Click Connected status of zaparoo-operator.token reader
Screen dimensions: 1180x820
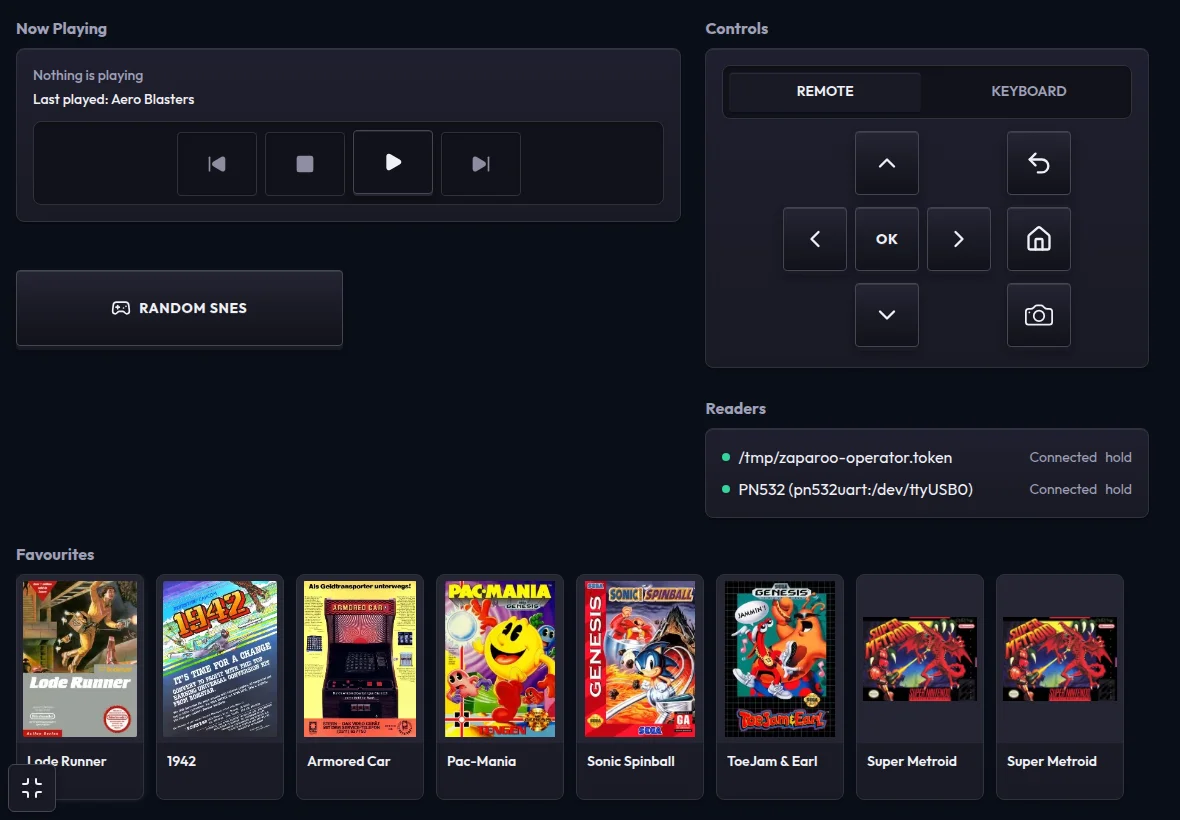[1063, 457]
